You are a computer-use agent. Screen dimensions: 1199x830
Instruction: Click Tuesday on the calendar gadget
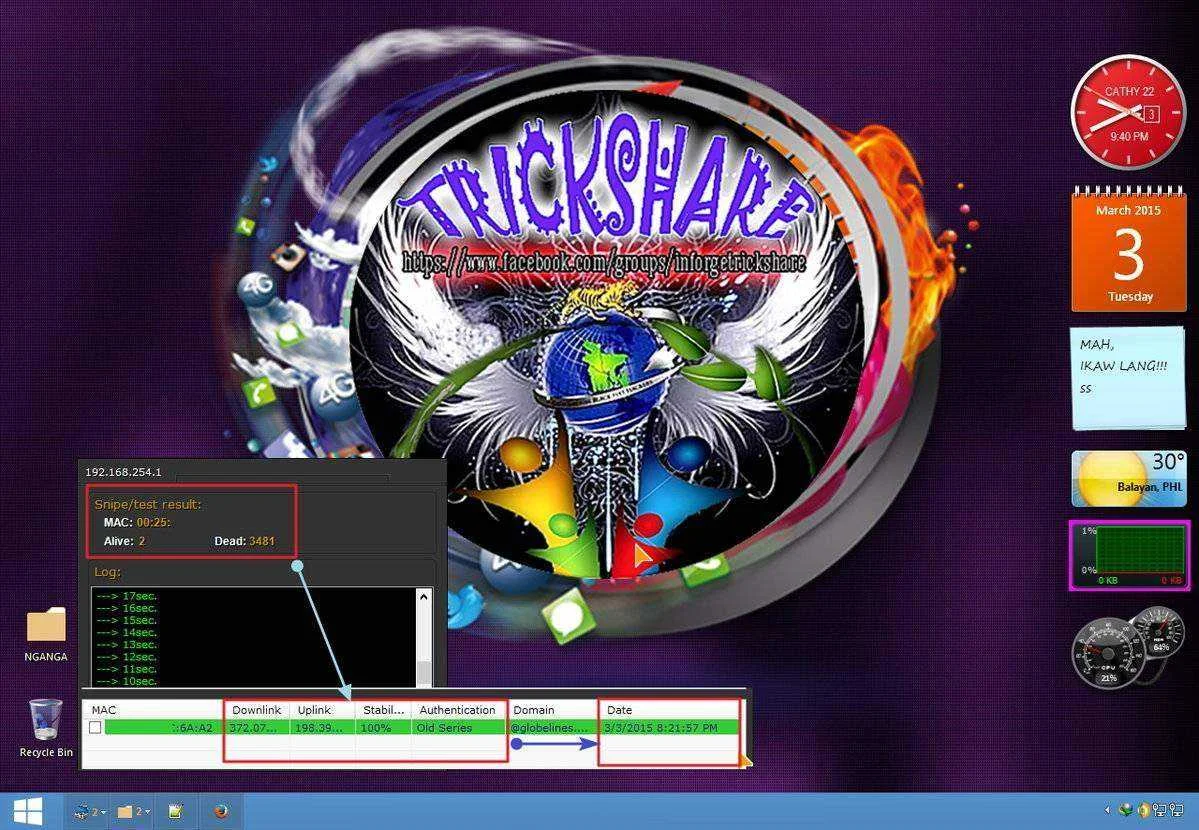coord(1129,297)
